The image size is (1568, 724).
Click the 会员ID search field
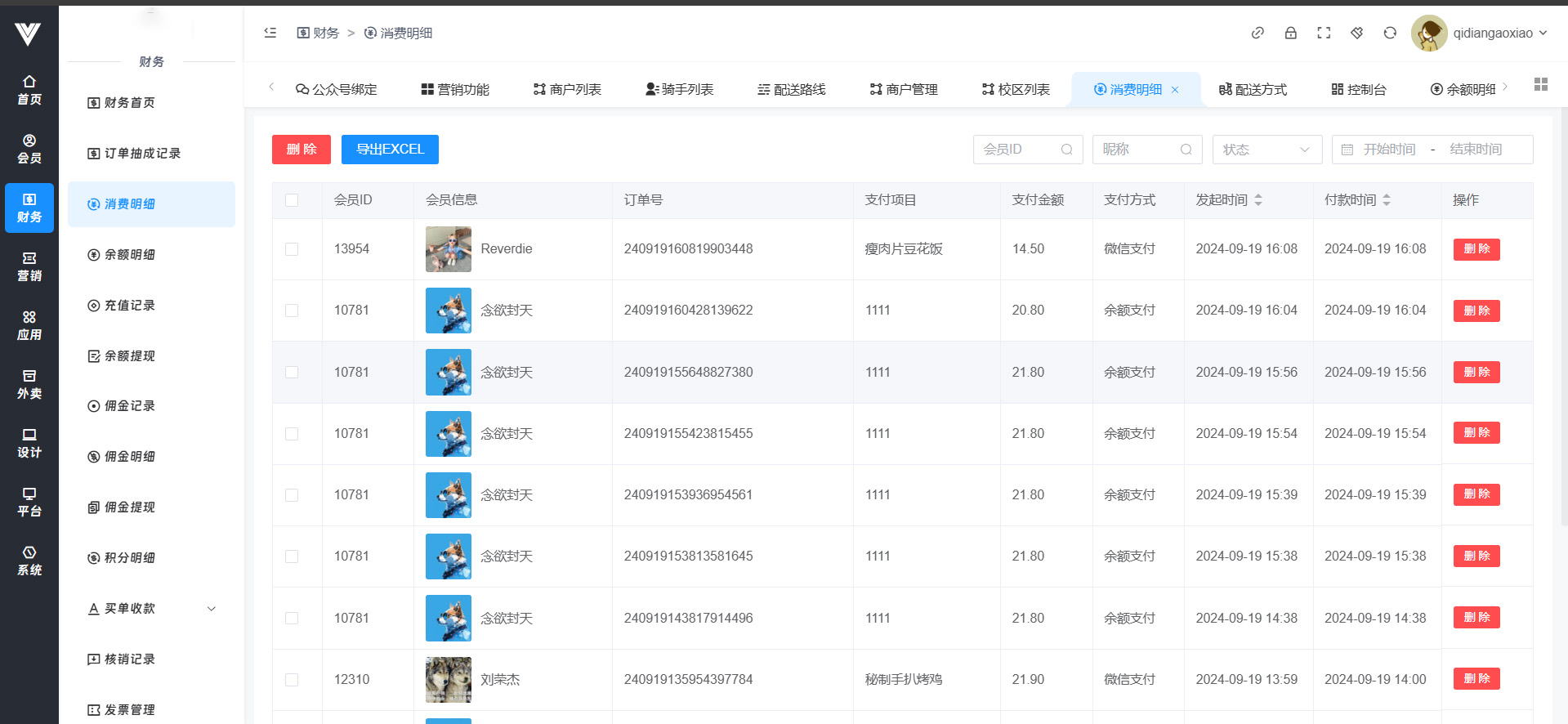[1019, 150]
